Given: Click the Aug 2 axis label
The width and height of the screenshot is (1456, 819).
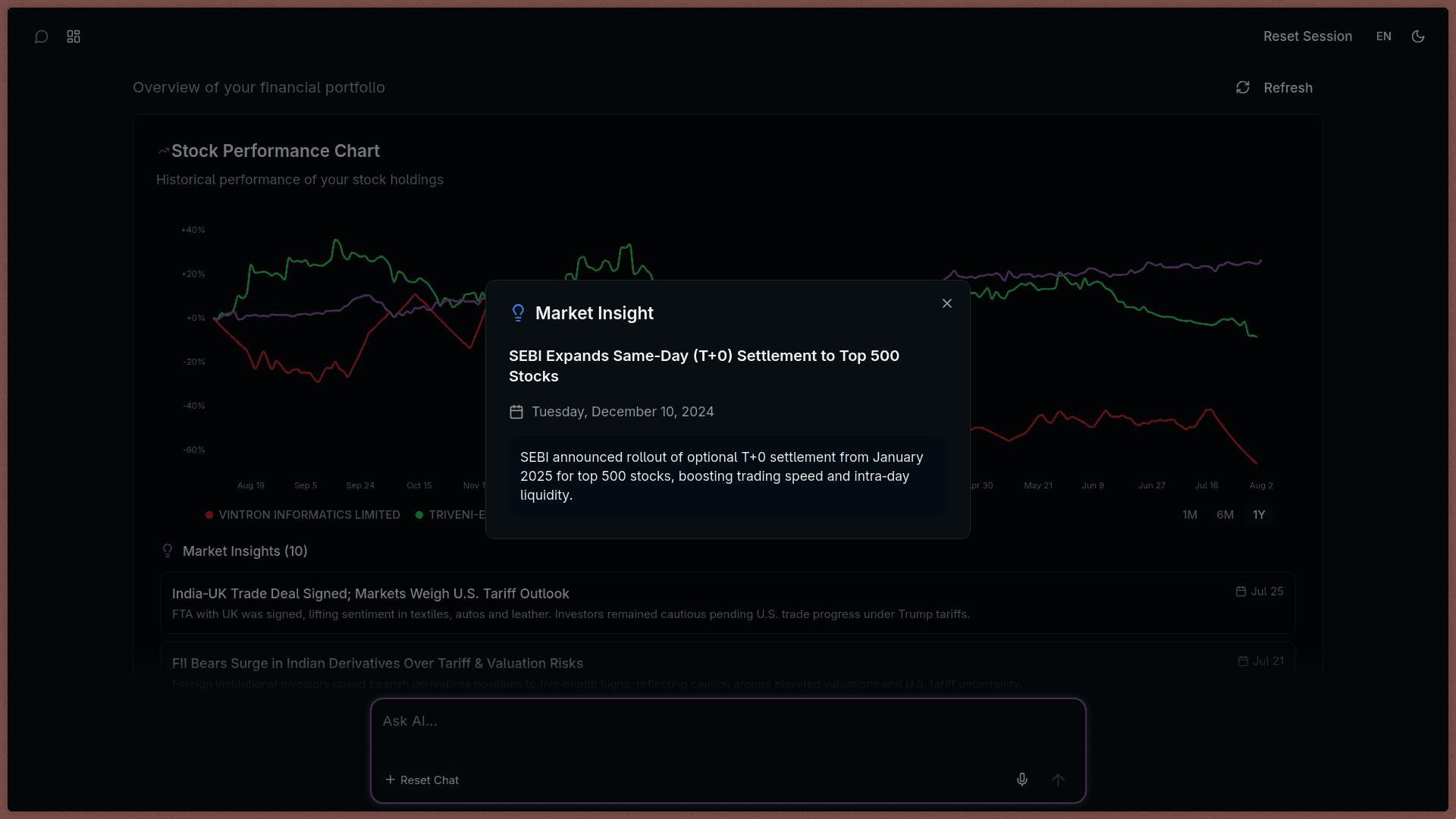Looking at the screenshot, I should coord(1261,485).
